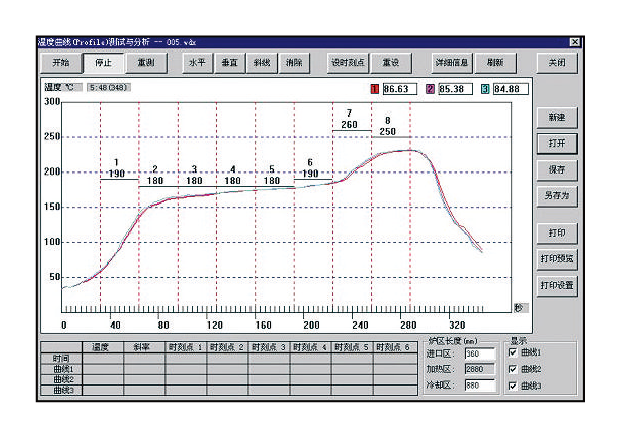Click the 打开 (Open) button
The image size is (621, 438).
pos(557,144)
